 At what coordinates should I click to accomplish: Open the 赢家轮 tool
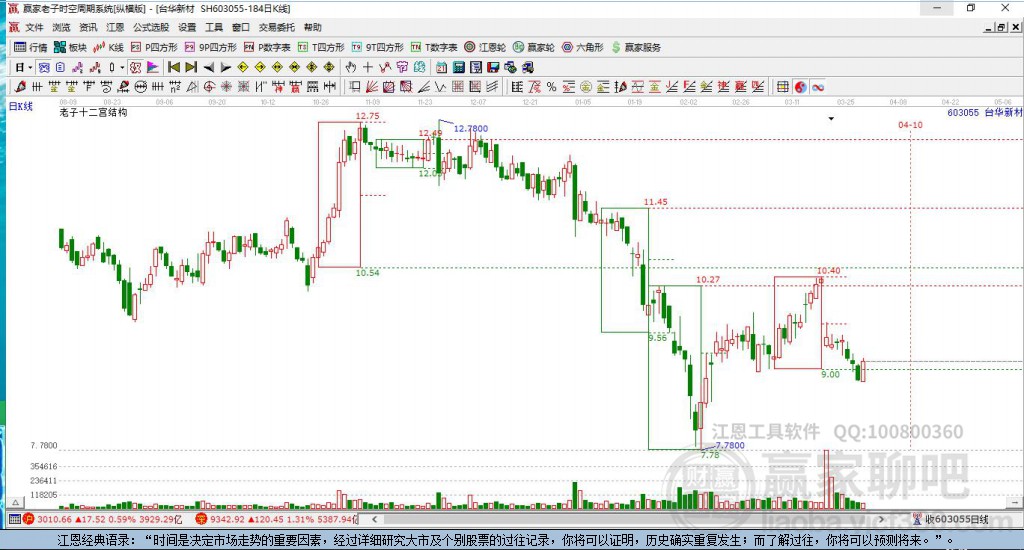534,47
